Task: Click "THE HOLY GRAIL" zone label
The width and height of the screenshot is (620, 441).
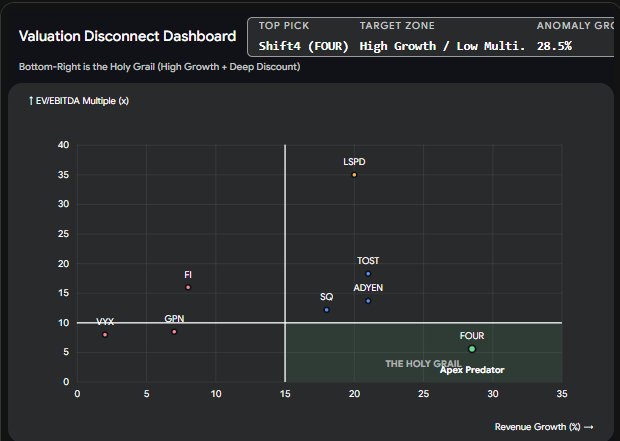Action: [x=423, y=363]
